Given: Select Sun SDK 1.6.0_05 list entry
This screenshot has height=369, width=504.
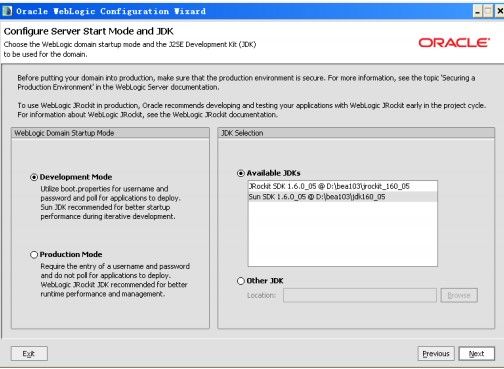Looking at the screenshot, I should pos(343,197).
